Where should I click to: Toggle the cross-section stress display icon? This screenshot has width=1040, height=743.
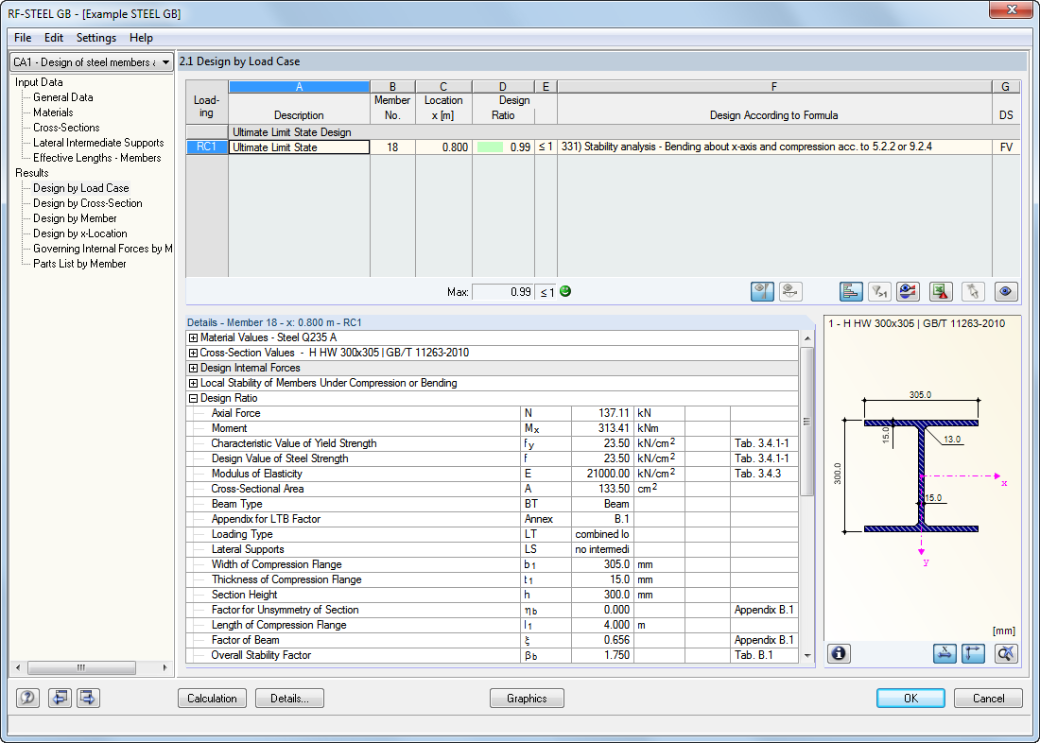coord(944,654)
